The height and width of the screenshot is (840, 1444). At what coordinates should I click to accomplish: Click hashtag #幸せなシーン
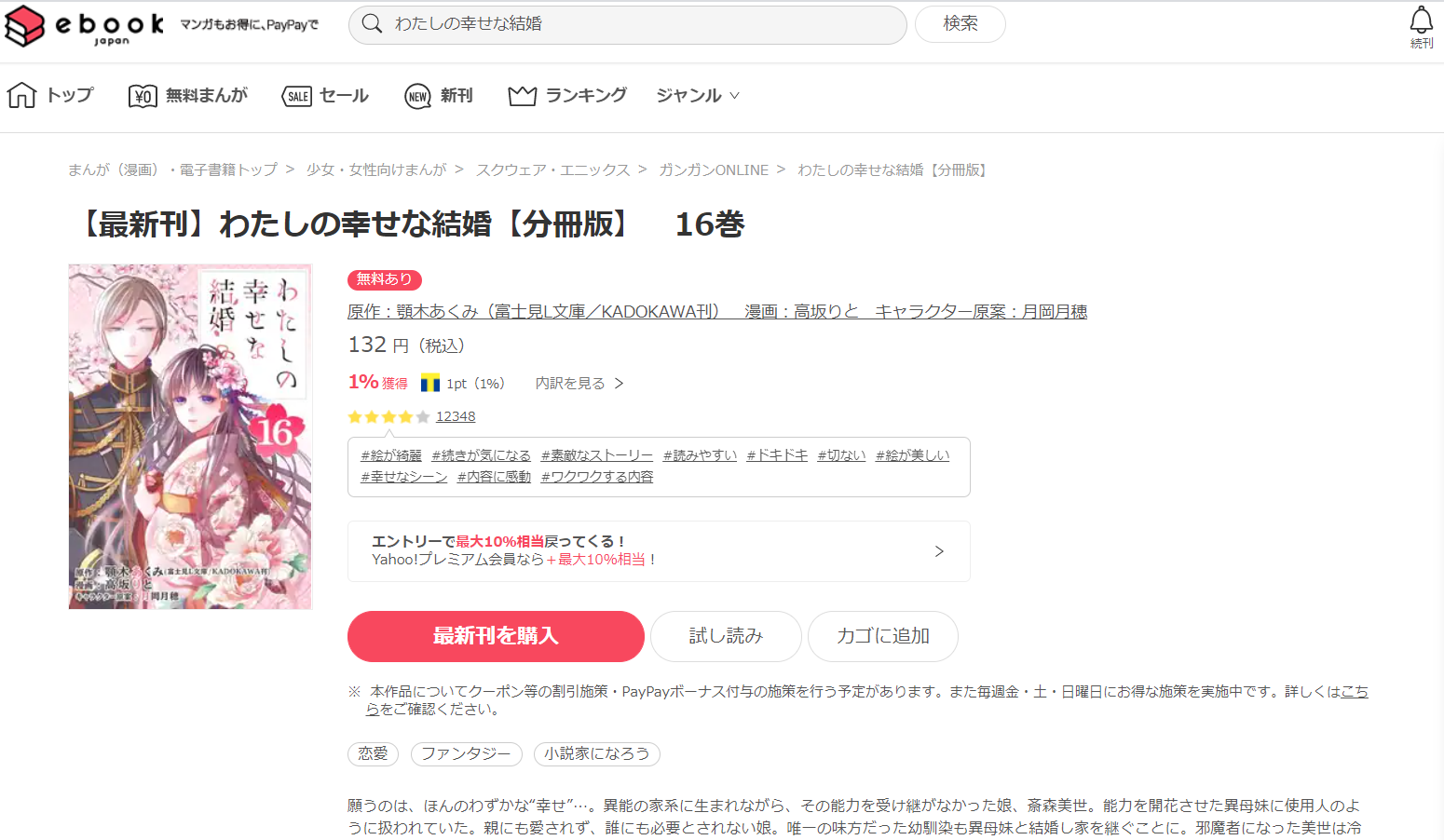click(404, 477)
